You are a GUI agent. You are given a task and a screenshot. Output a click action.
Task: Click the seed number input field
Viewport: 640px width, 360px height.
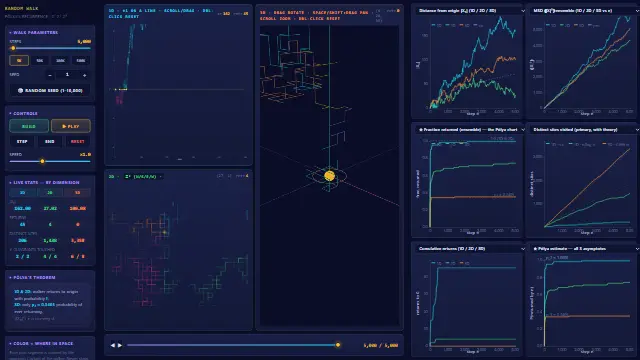coord(67,75)
